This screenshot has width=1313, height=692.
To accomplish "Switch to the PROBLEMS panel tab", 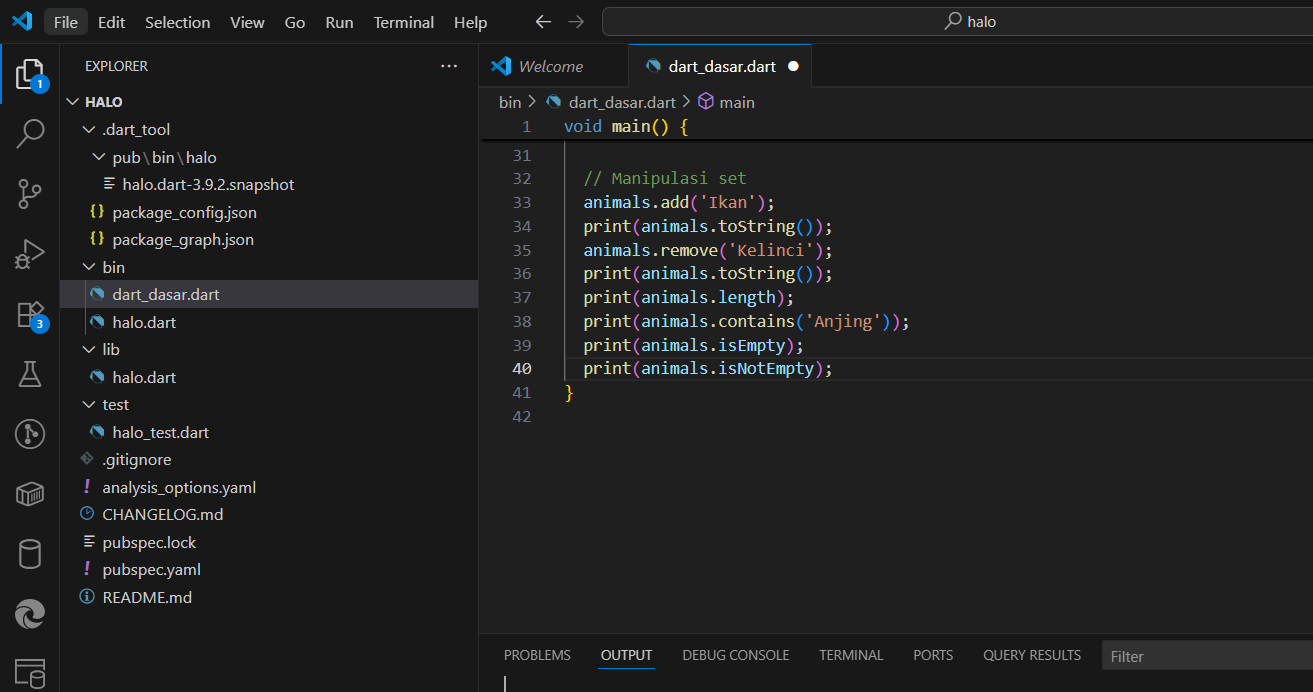I will tap(537, 655).
